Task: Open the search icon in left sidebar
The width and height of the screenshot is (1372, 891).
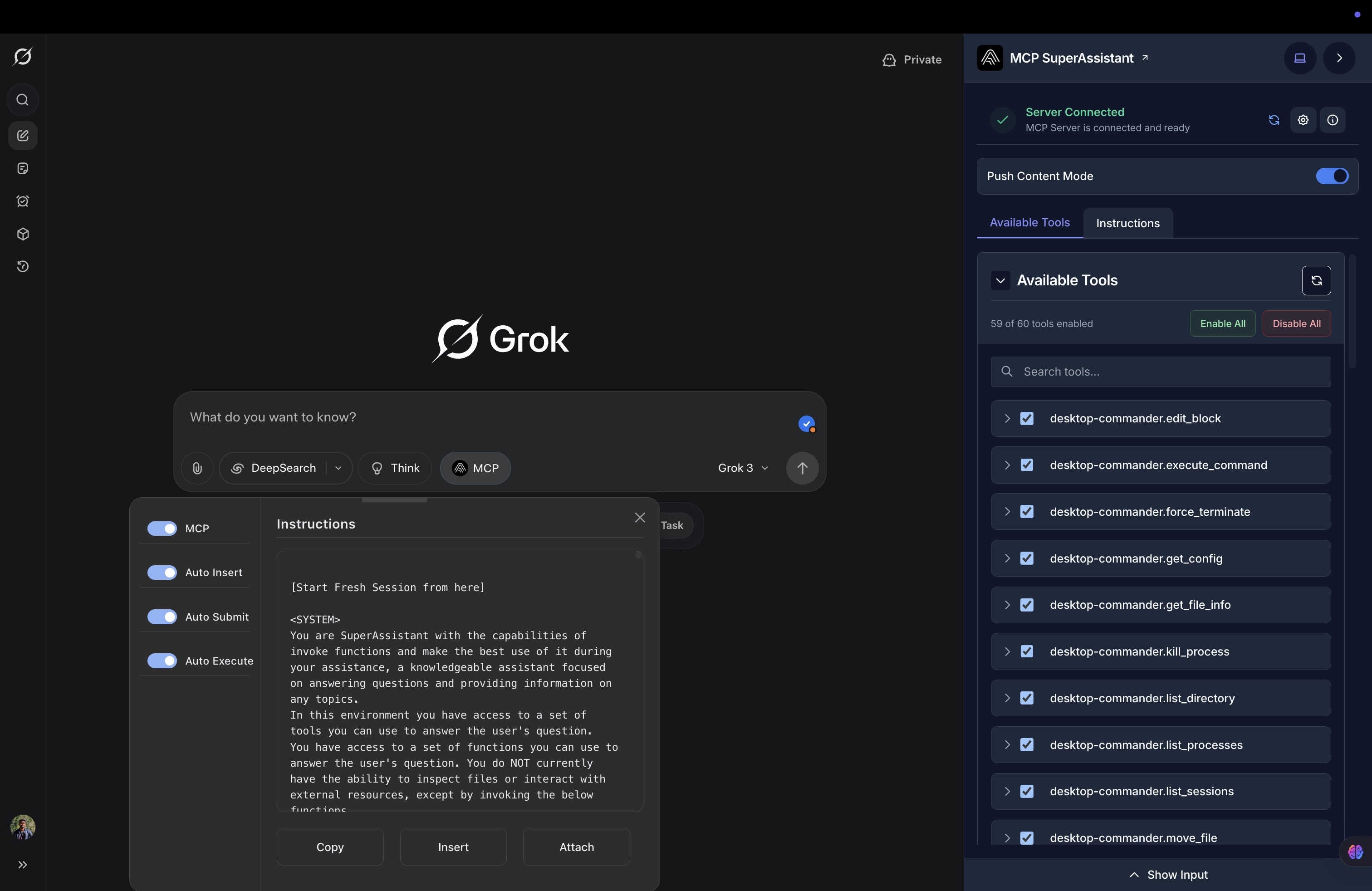Action: tap(23, 100)
